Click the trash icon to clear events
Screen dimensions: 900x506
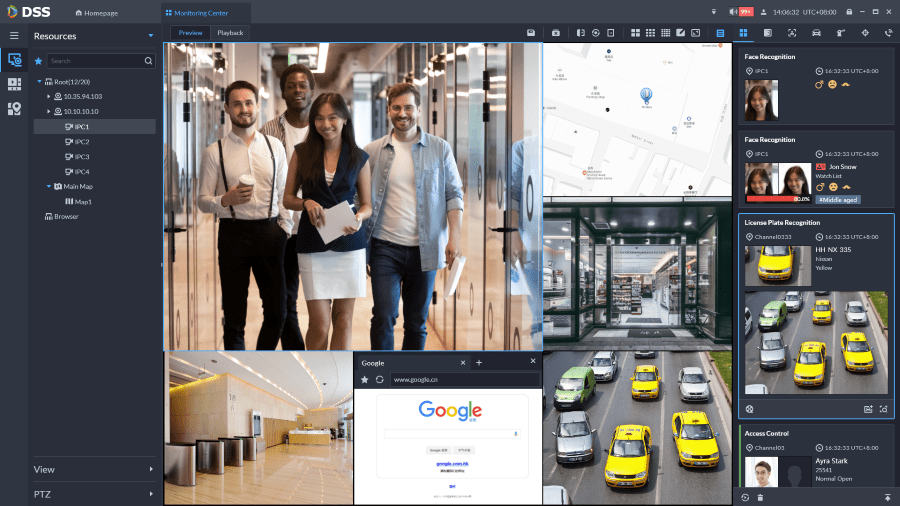tap(760, 497)
